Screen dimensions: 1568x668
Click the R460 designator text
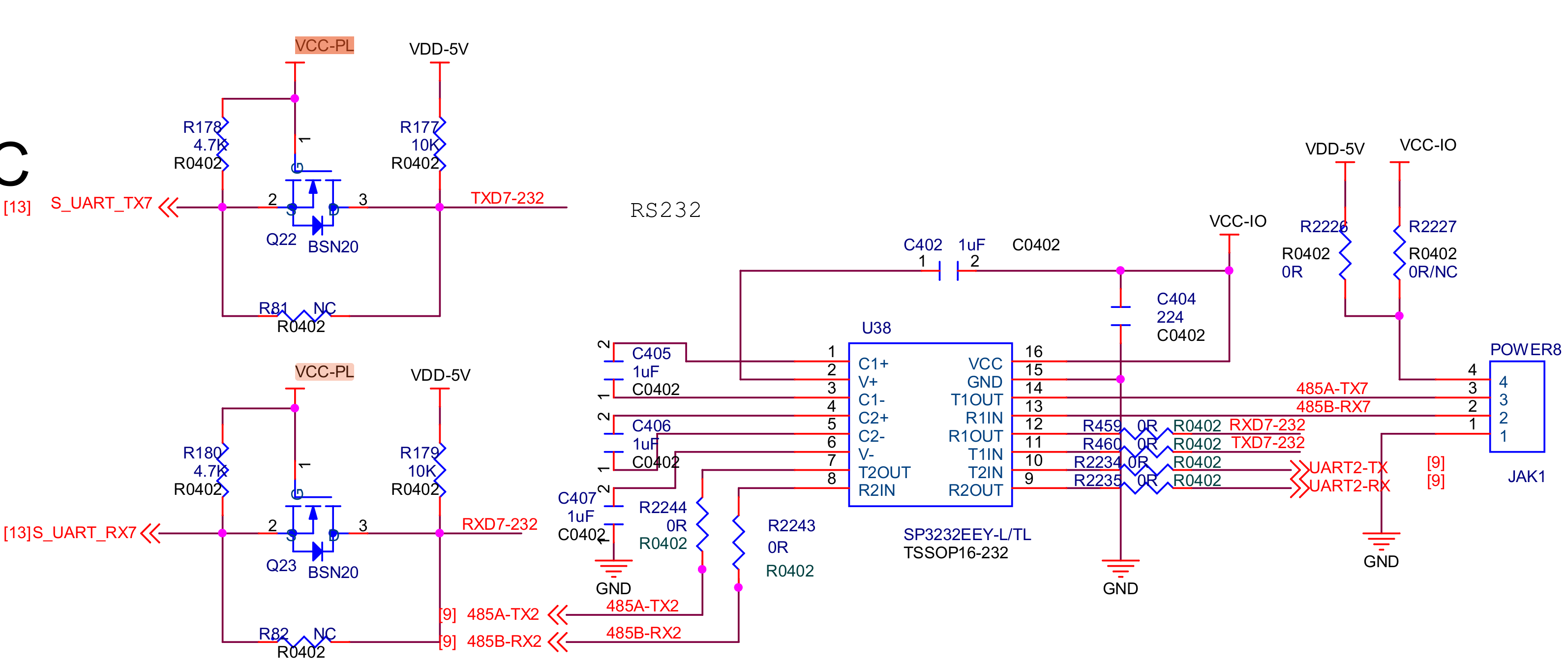coord(1102,444)
